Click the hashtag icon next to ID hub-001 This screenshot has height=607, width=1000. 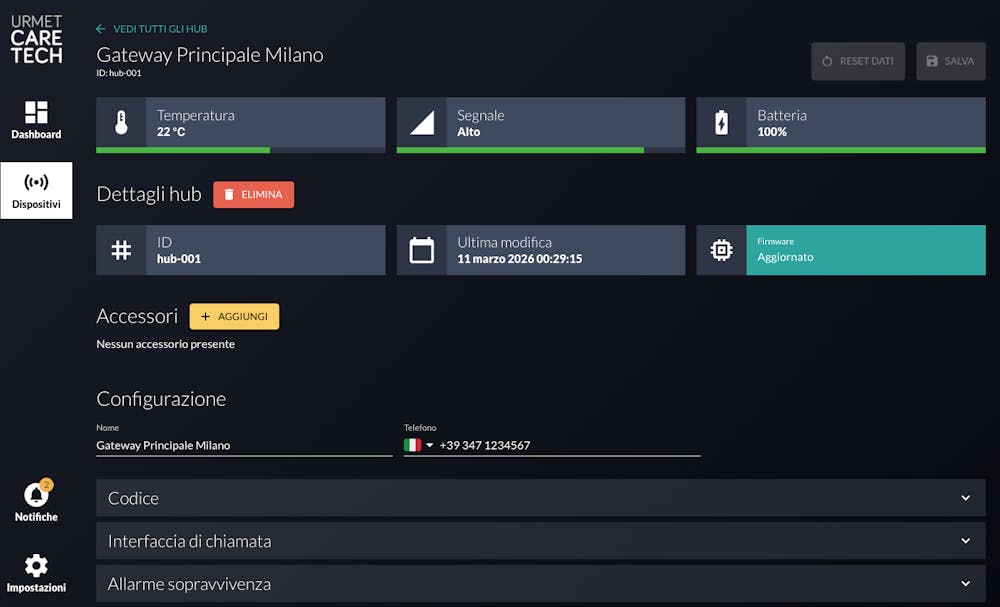[x=121, y=250]
